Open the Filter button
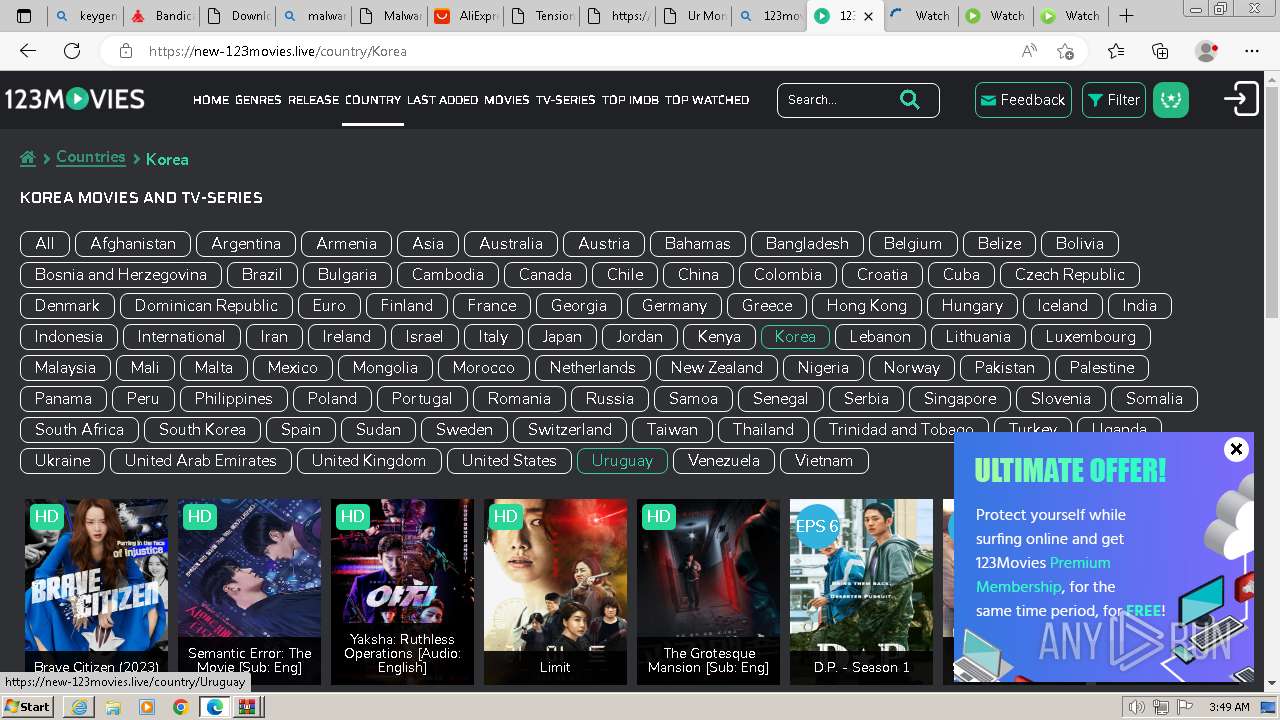 (1114, 100)
